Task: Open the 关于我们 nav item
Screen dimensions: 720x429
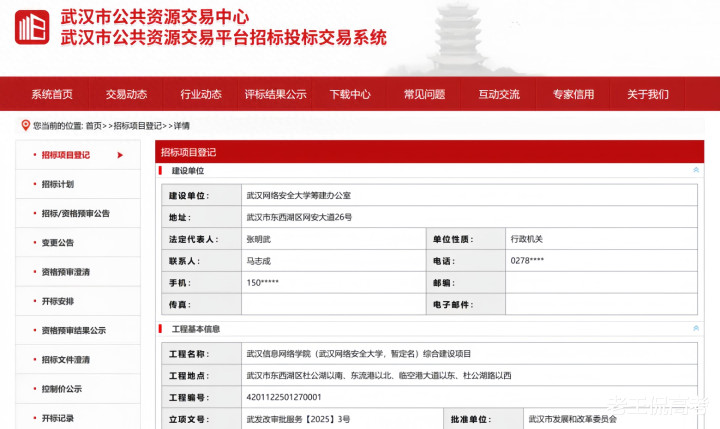Action: click(648, 94)
